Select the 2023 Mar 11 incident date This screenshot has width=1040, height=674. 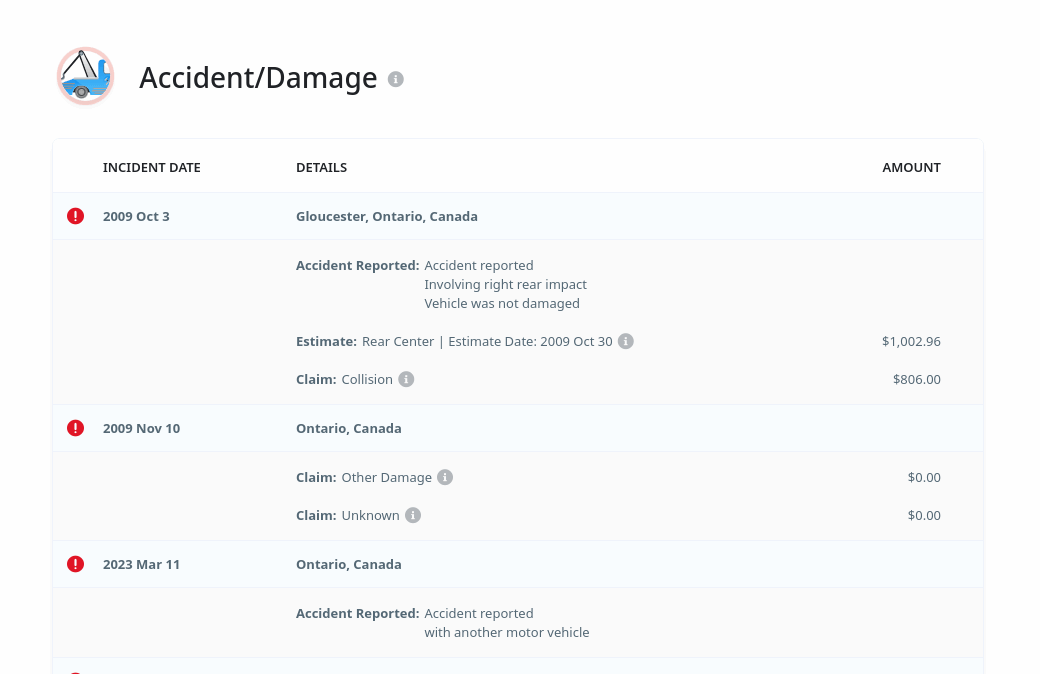(x=141, y=564)
